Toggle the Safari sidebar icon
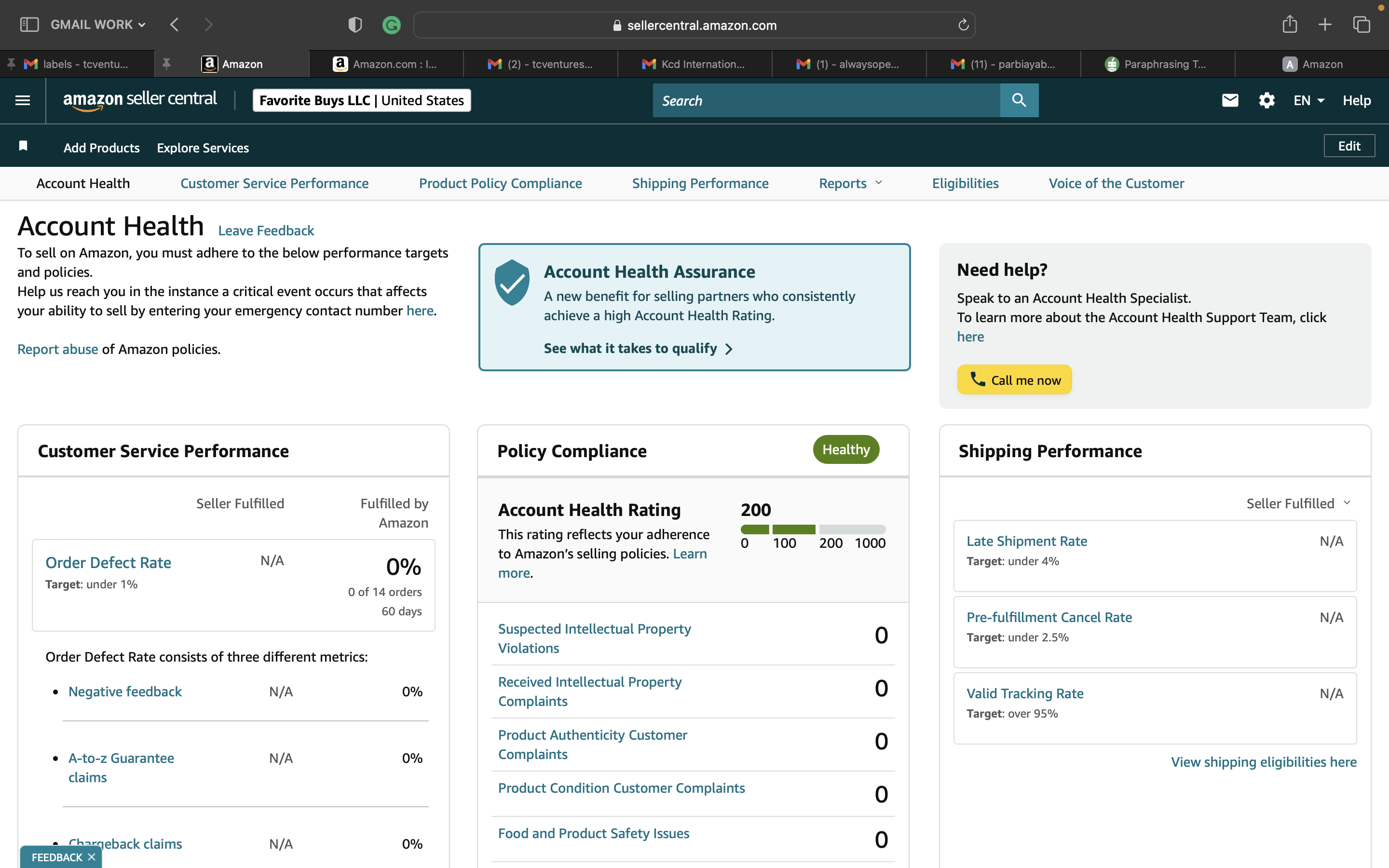 point(29,25)
